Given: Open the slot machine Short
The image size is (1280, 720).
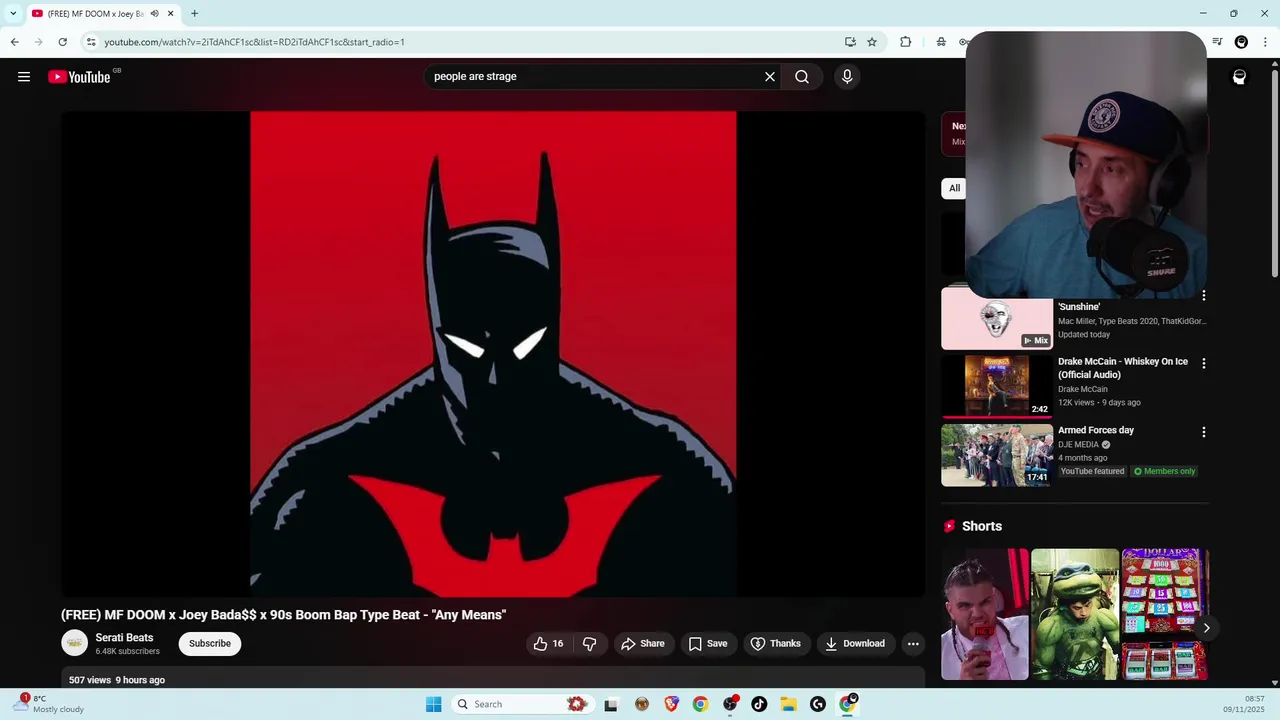Looking at the screenshot, I should click(1164, 614).
